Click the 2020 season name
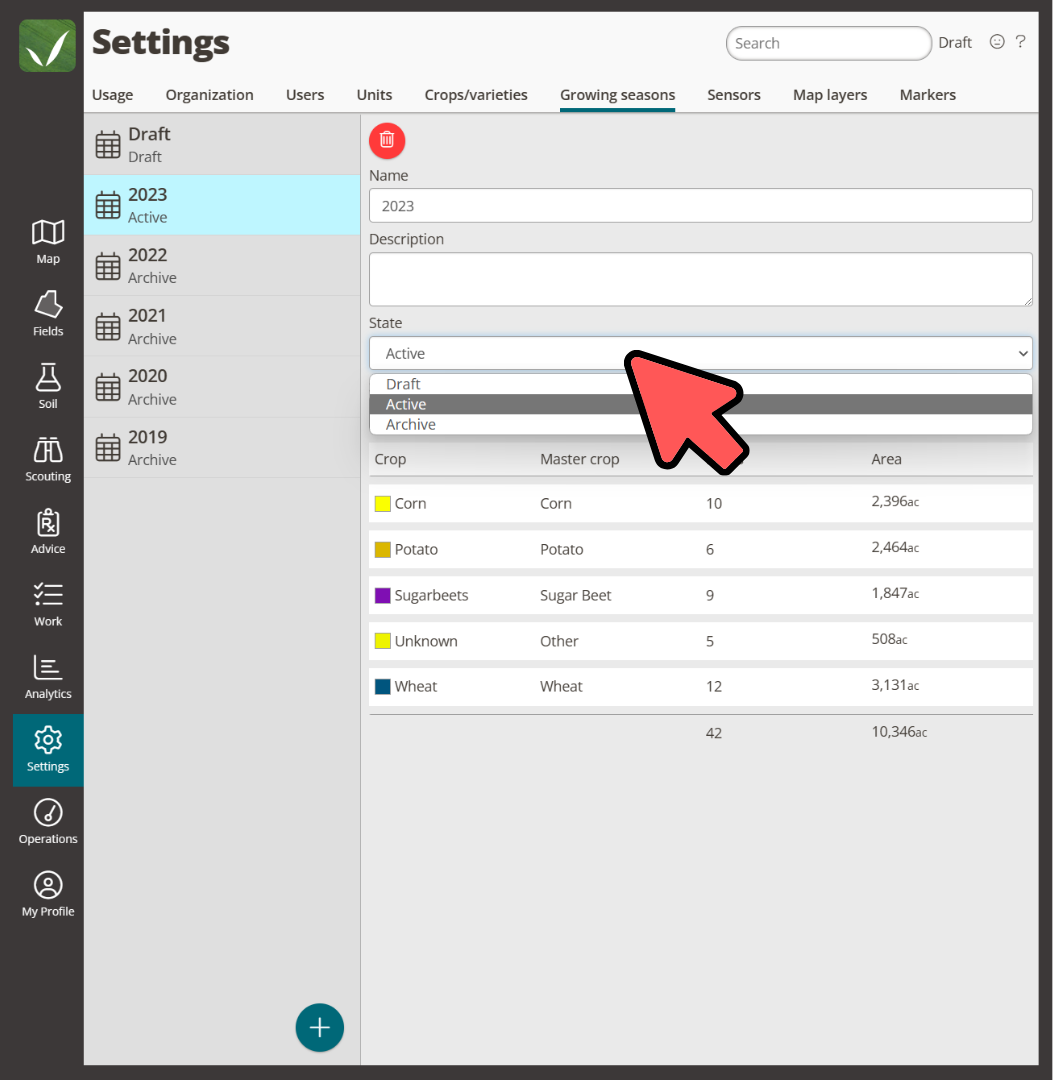 click(147, 376)
